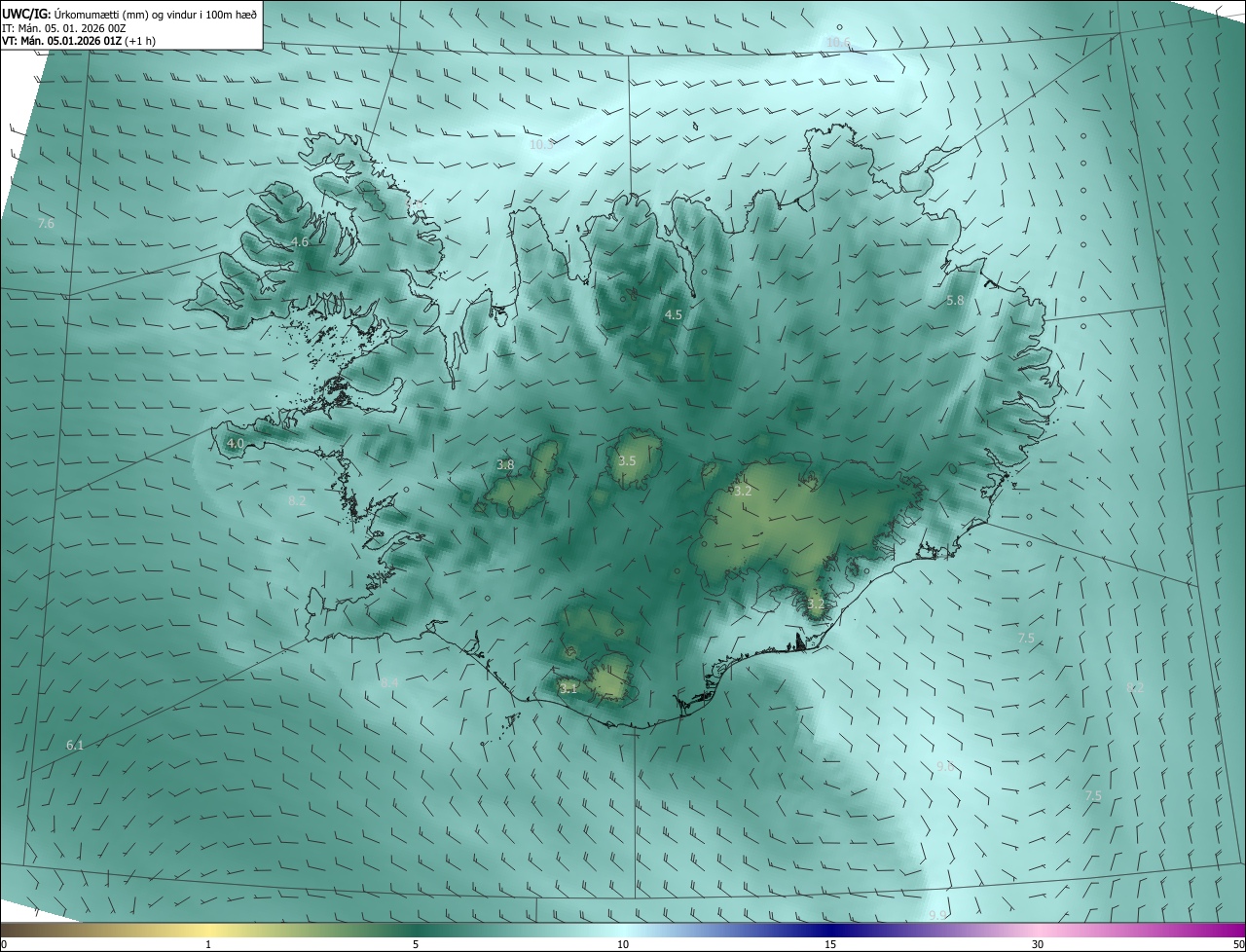Click the 50 tick label under the color bar
This screenshot has height=952, width=1246.
1237,945
